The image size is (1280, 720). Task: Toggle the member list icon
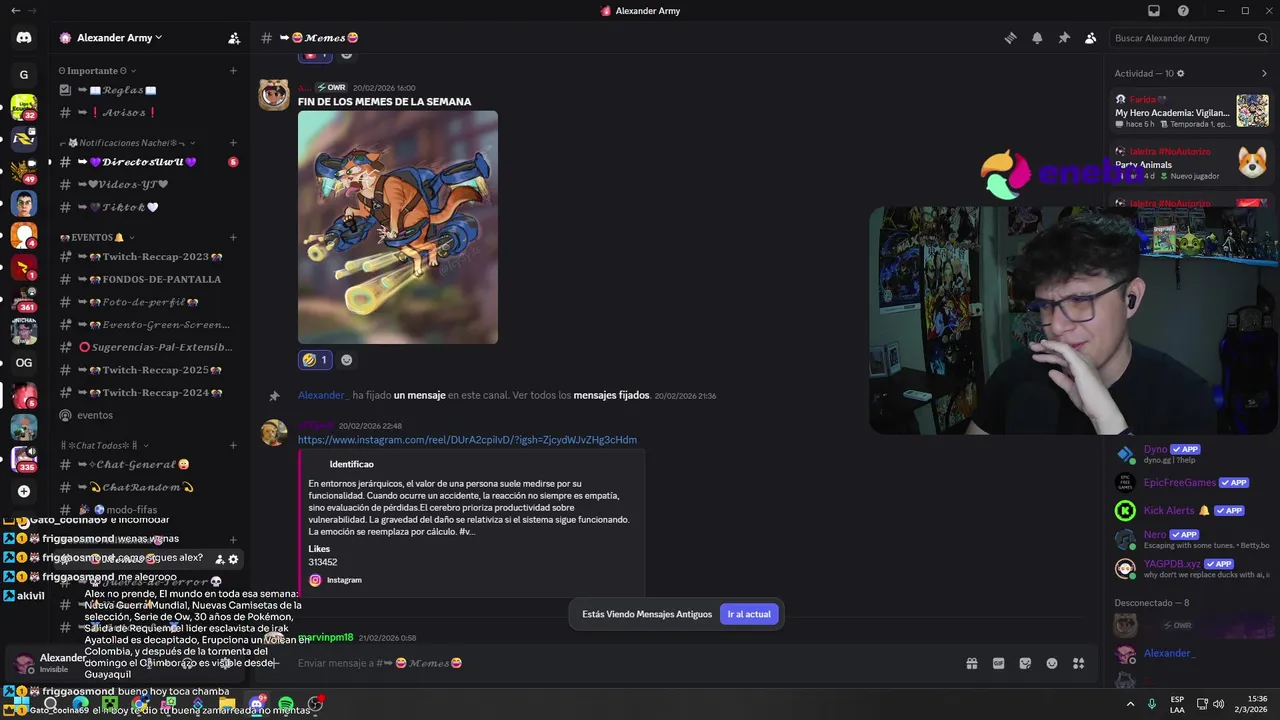click(1091, 38)
